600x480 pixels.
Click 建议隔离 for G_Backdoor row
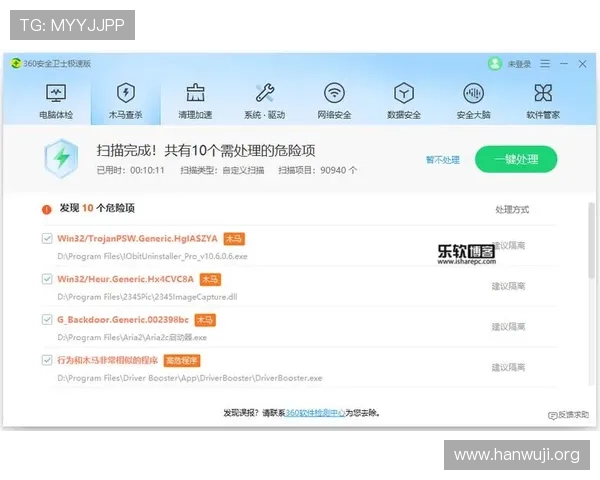pyautogui.click(x=508, y=327)
